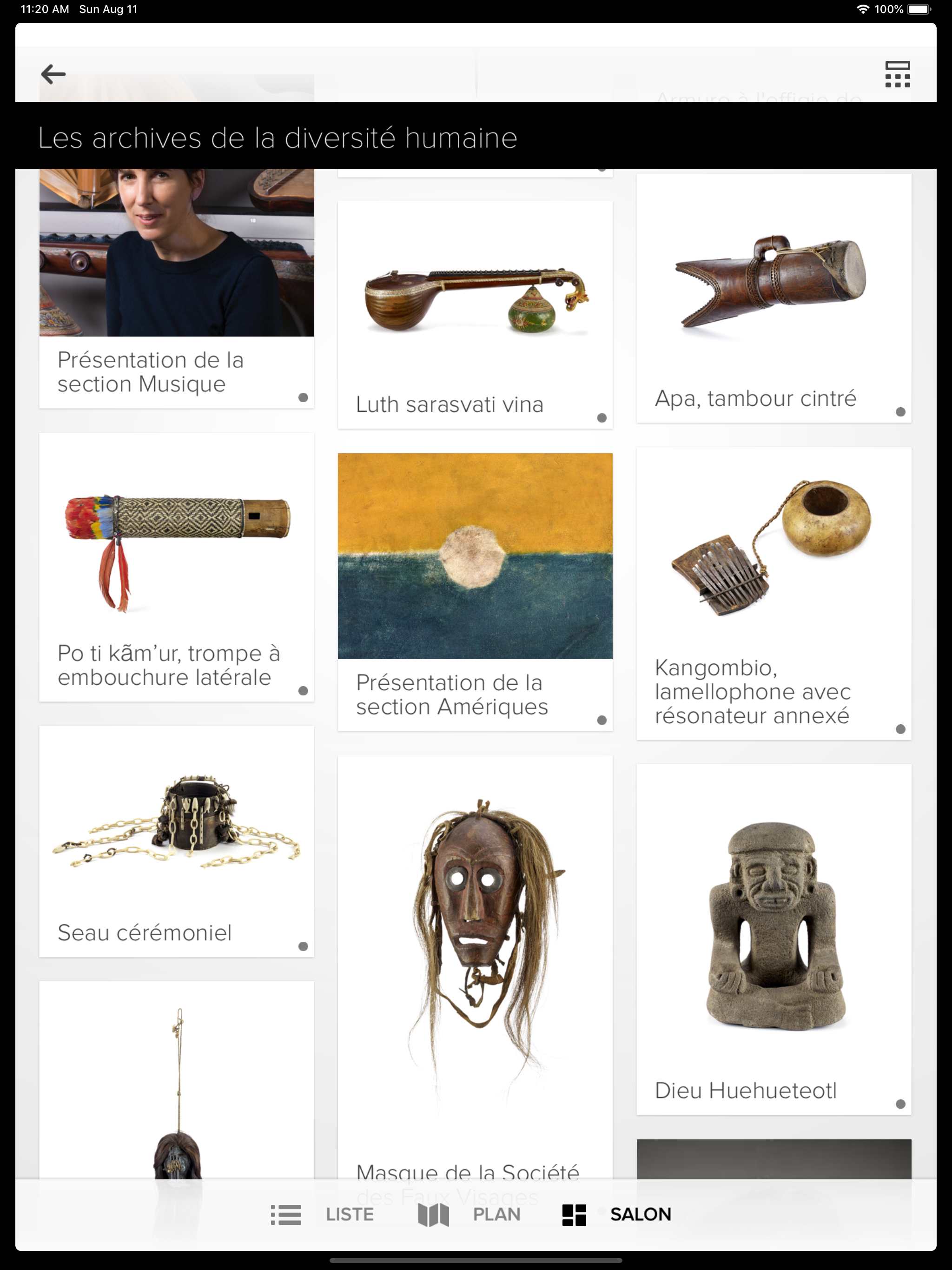Switch to the LISTE tab
The height and width of the screenshot is (1270, 952).
coord(350,1214)
